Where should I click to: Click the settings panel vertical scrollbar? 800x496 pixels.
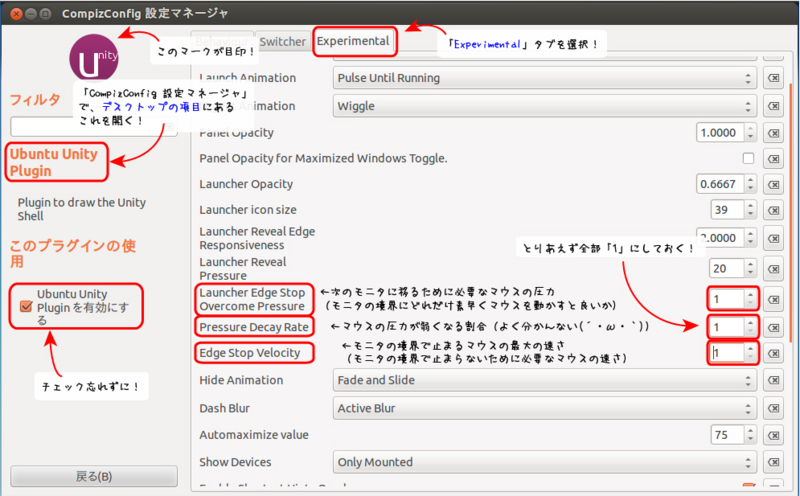click(x=791, y=214)
